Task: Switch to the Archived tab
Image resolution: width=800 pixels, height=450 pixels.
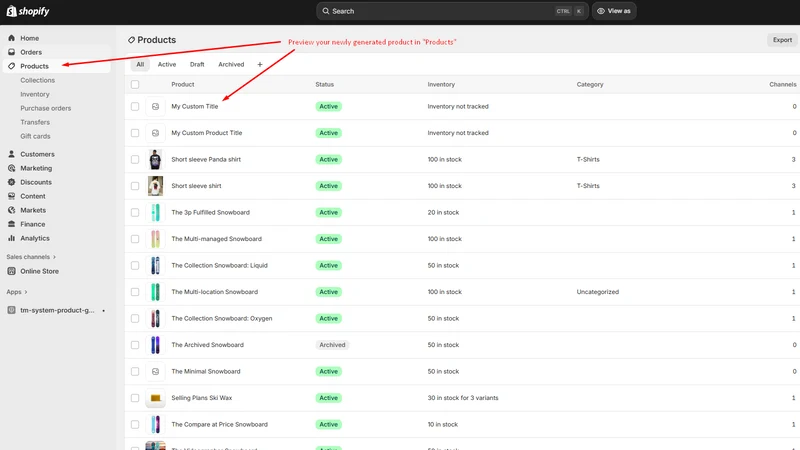Action: coord(231,64)
